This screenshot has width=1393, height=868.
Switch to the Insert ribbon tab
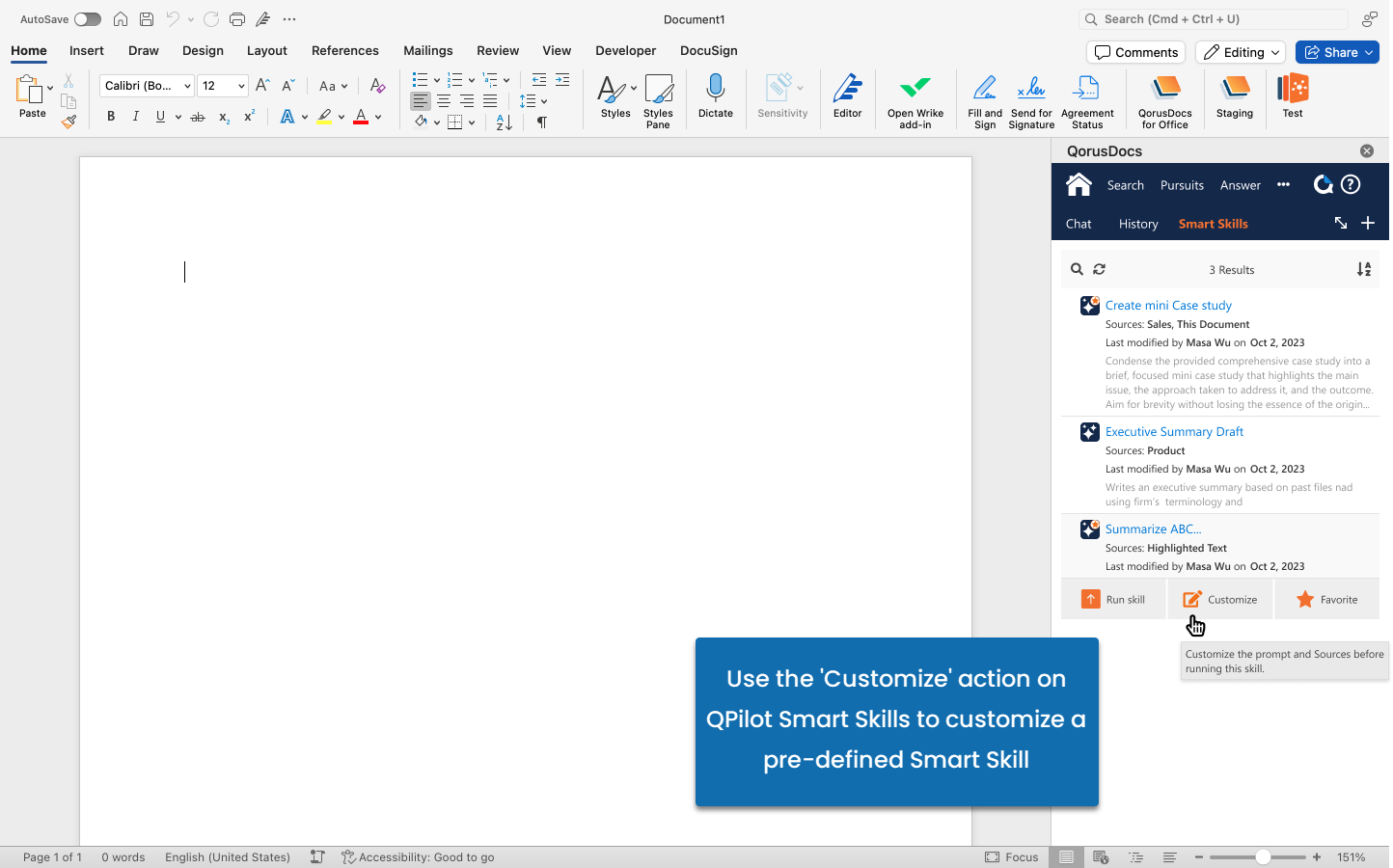[x=87, y=50]
